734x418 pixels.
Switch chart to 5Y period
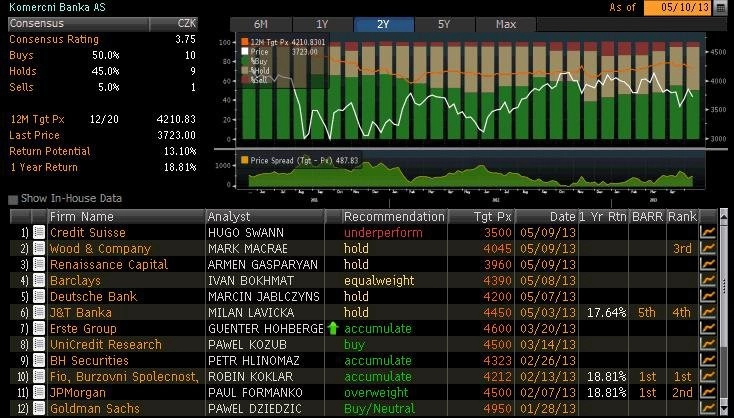444,24
